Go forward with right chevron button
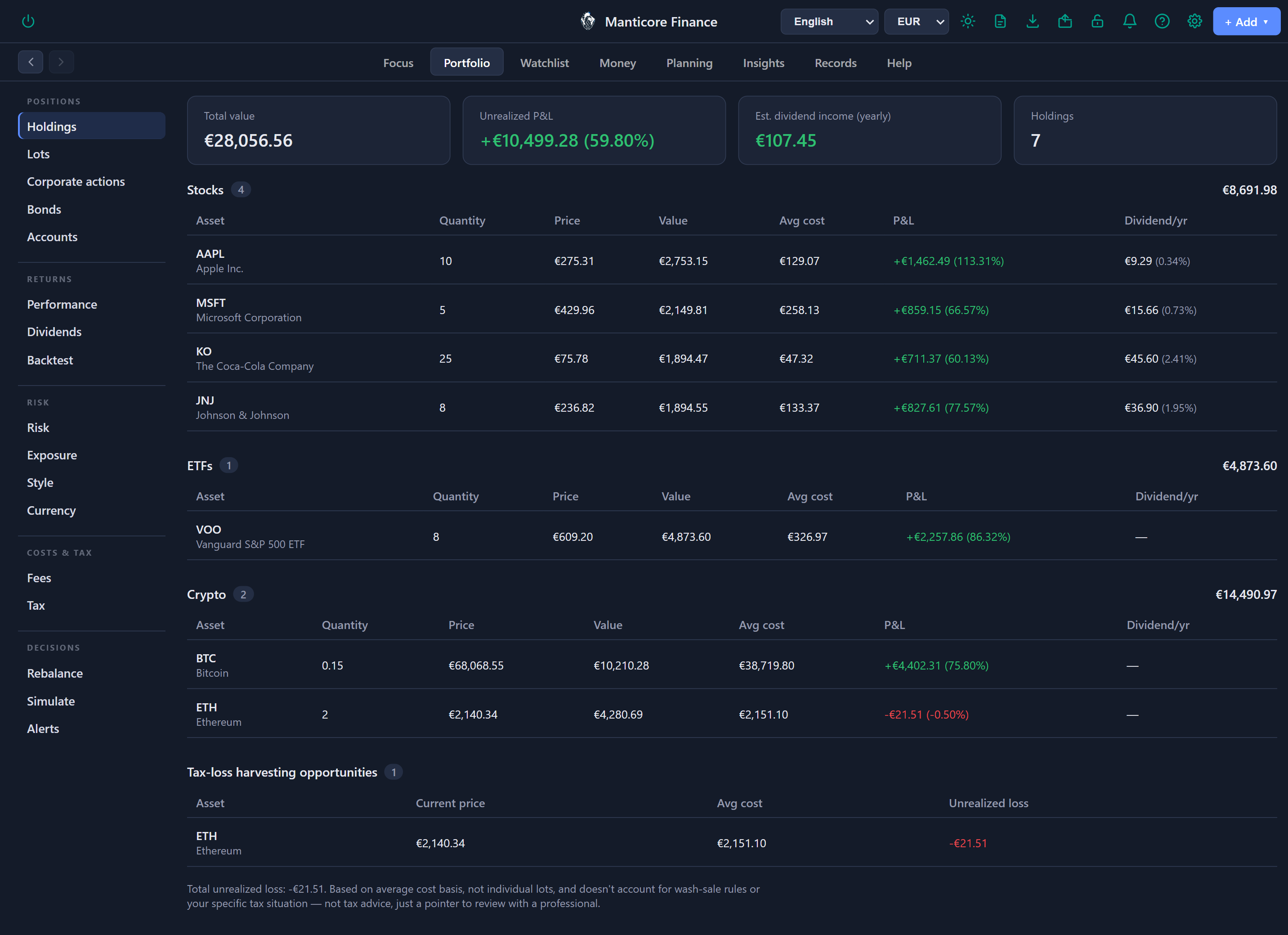Image resolution: width=1288 pixels, height=935 pixels. point(61,62)
